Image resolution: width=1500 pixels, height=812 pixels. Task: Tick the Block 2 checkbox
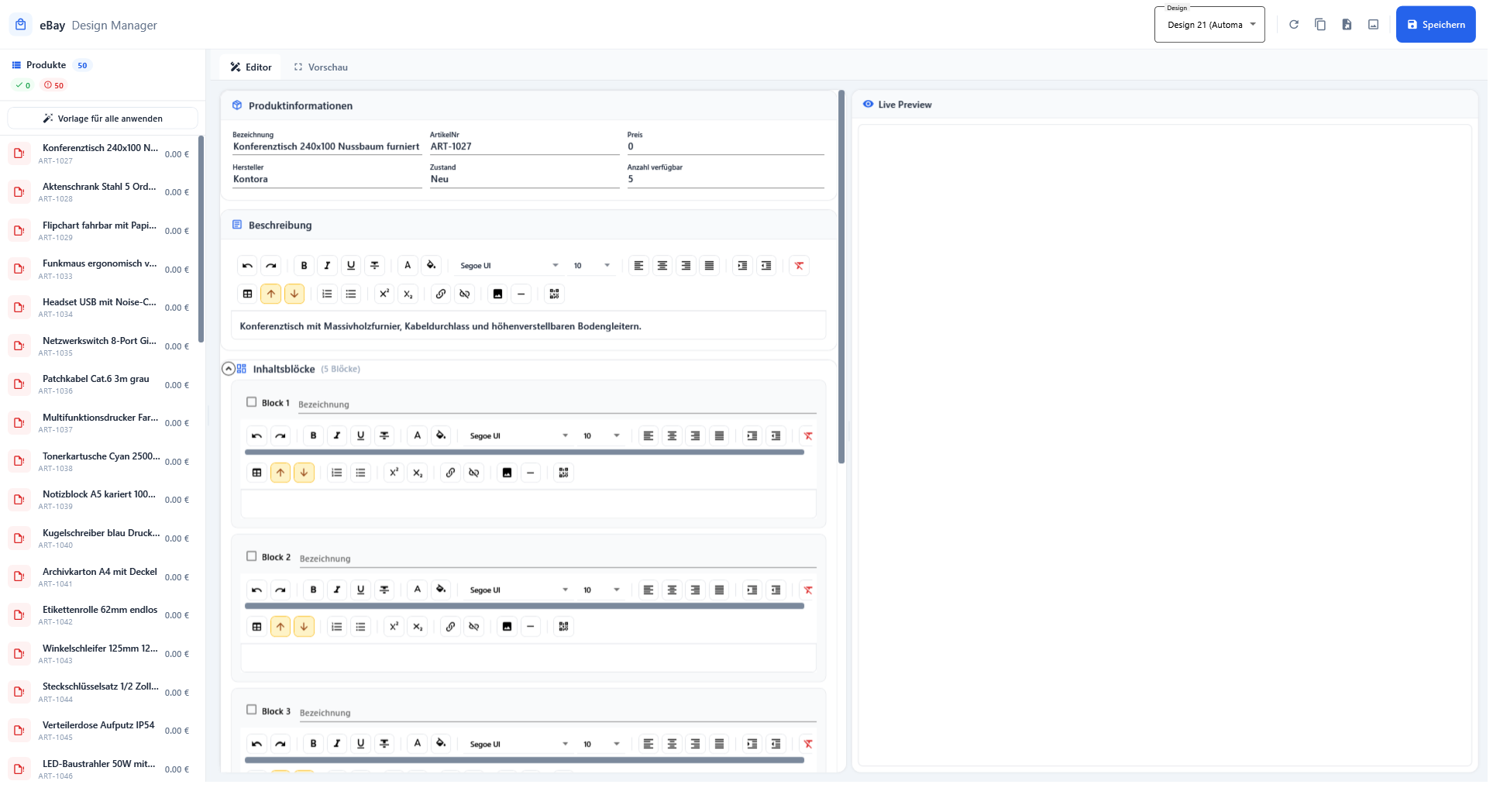point(251,556)
